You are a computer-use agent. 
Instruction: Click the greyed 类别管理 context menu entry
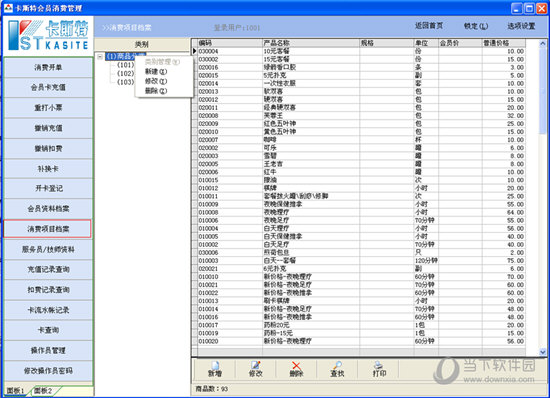tap(164, 62)
